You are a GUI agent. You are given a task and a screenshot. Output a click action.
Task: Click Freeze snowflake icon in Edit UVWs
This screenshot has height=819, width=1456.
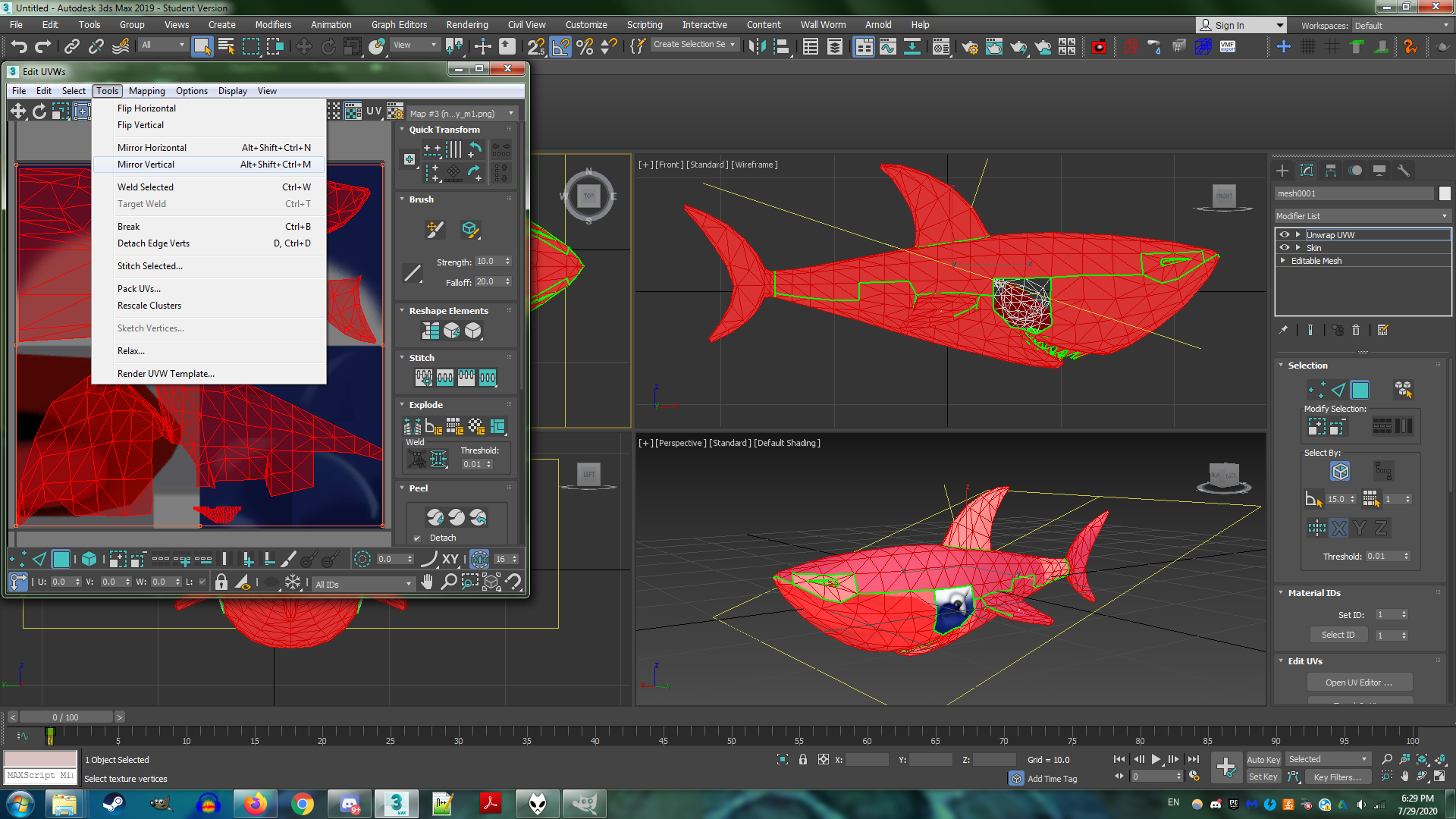pos(293,582)
